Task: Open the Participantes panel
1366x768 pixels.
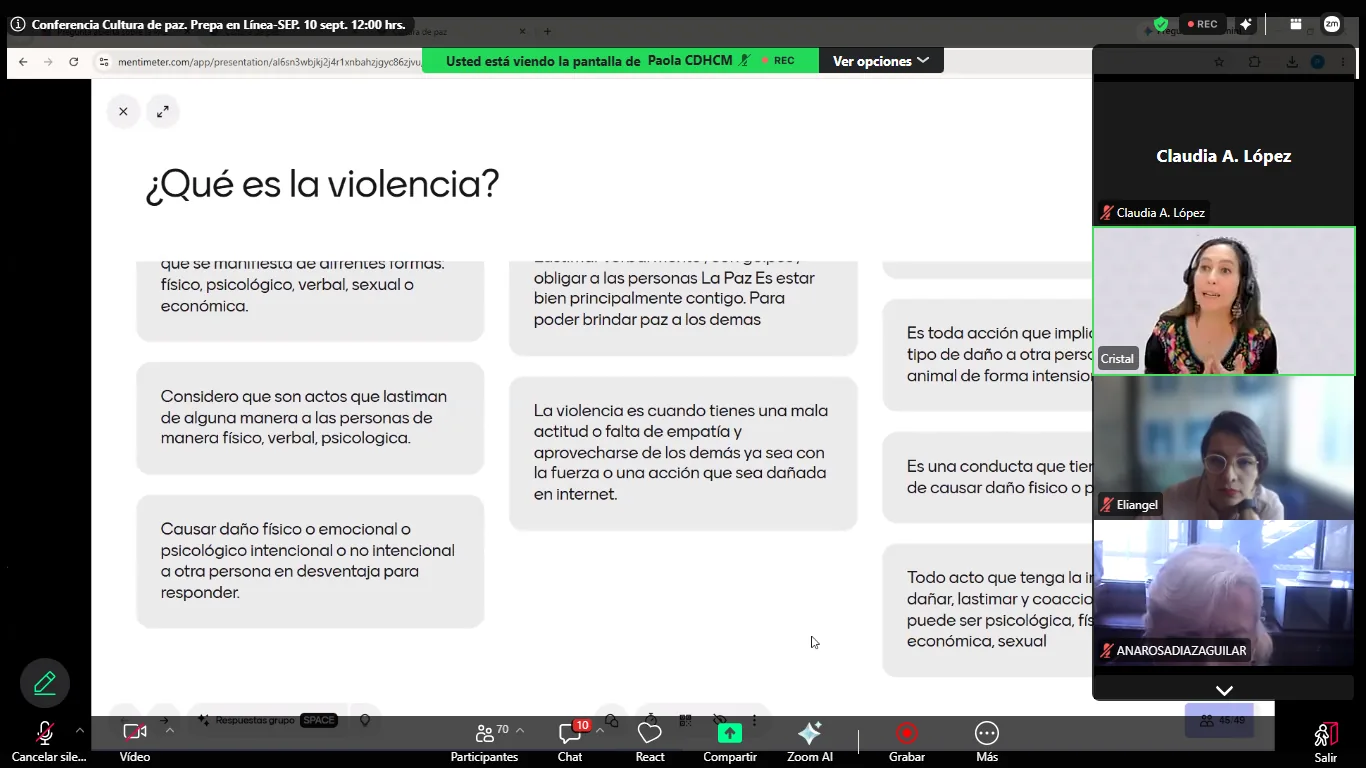Action: [x=484, y=741]
